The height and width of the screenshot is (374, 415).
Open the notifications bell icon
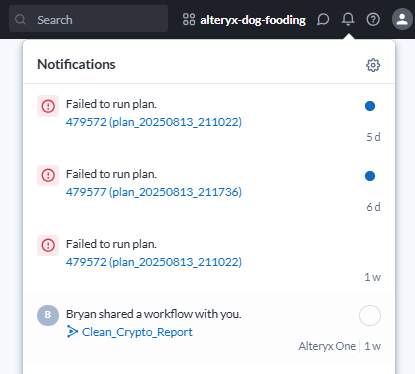tap(348, 19)
